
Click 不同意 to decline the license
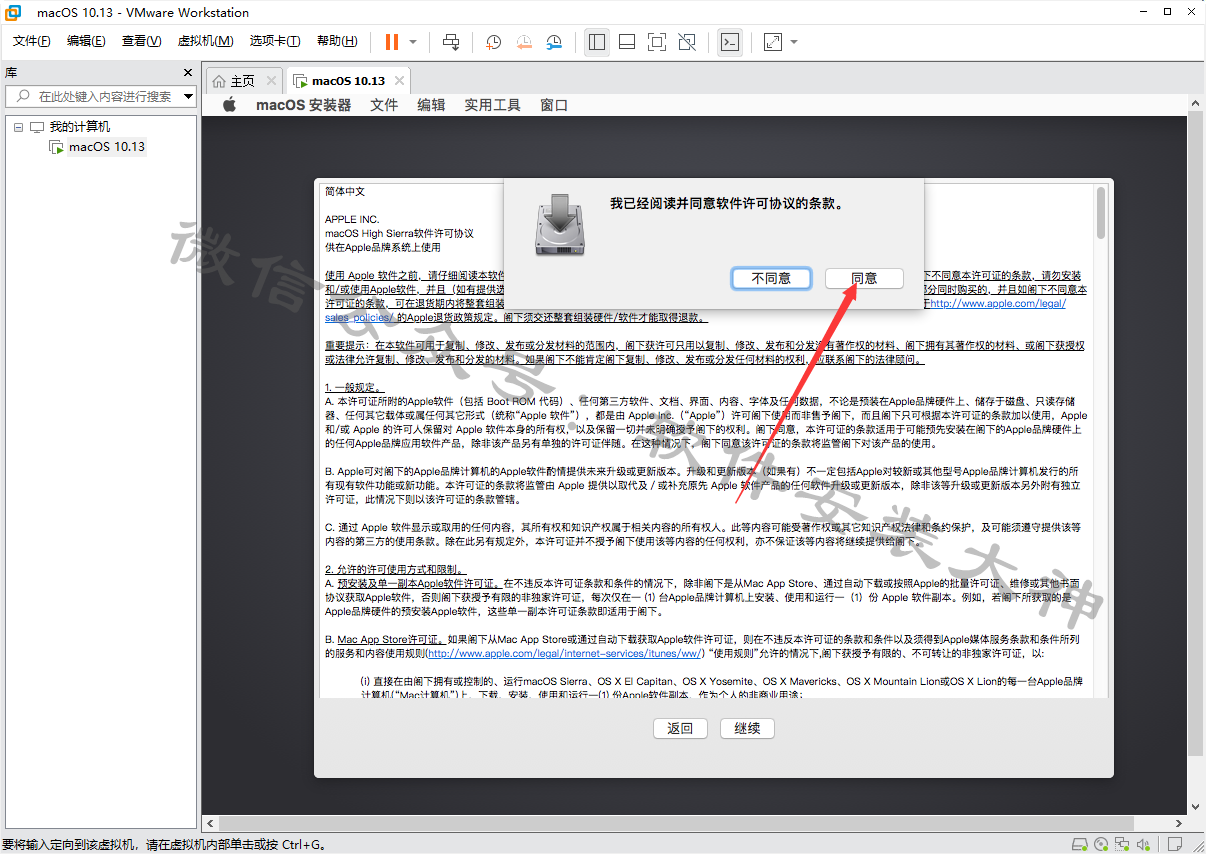771,278
